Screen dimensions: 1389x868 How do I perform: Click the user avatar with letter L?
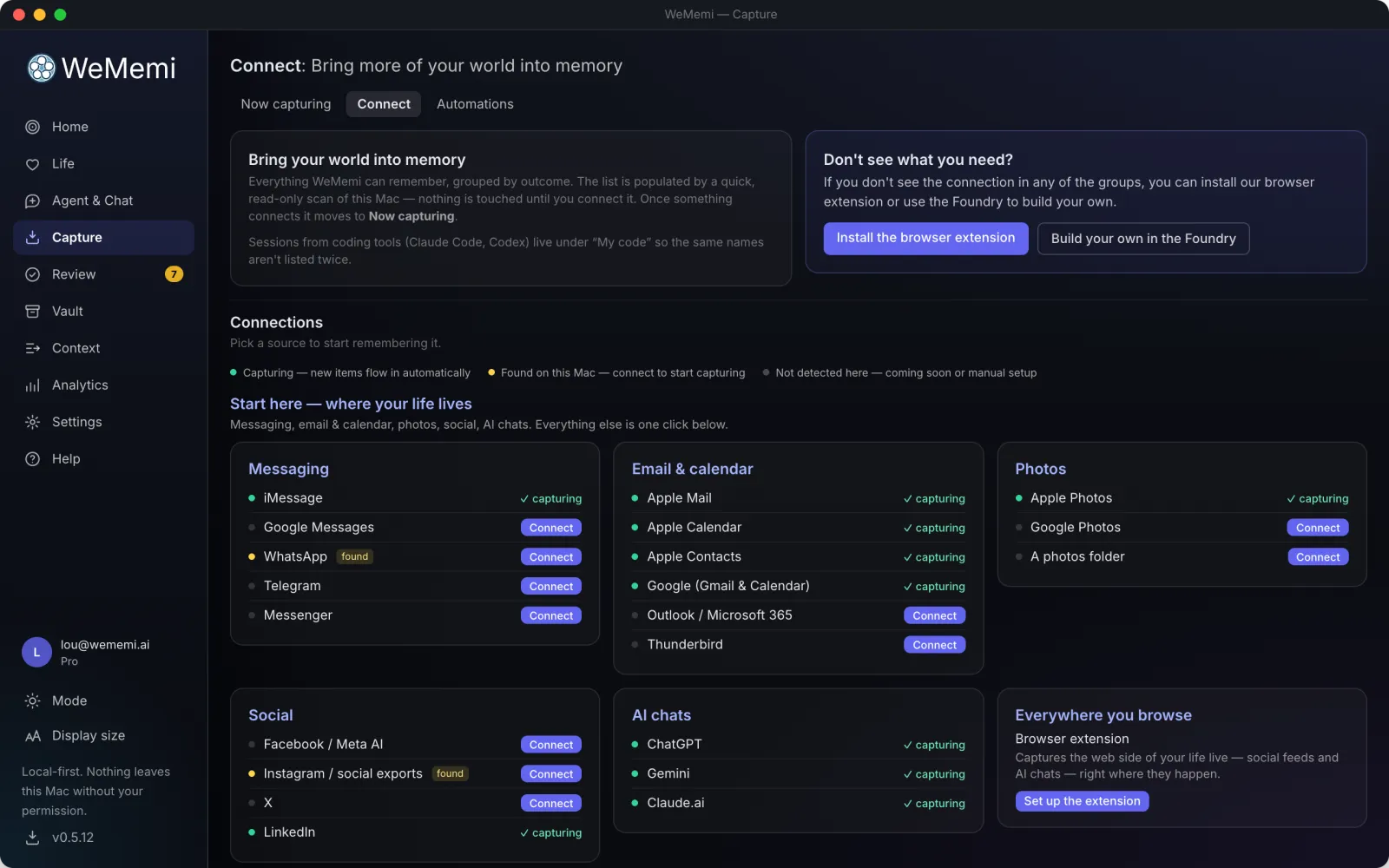[36, 652]
